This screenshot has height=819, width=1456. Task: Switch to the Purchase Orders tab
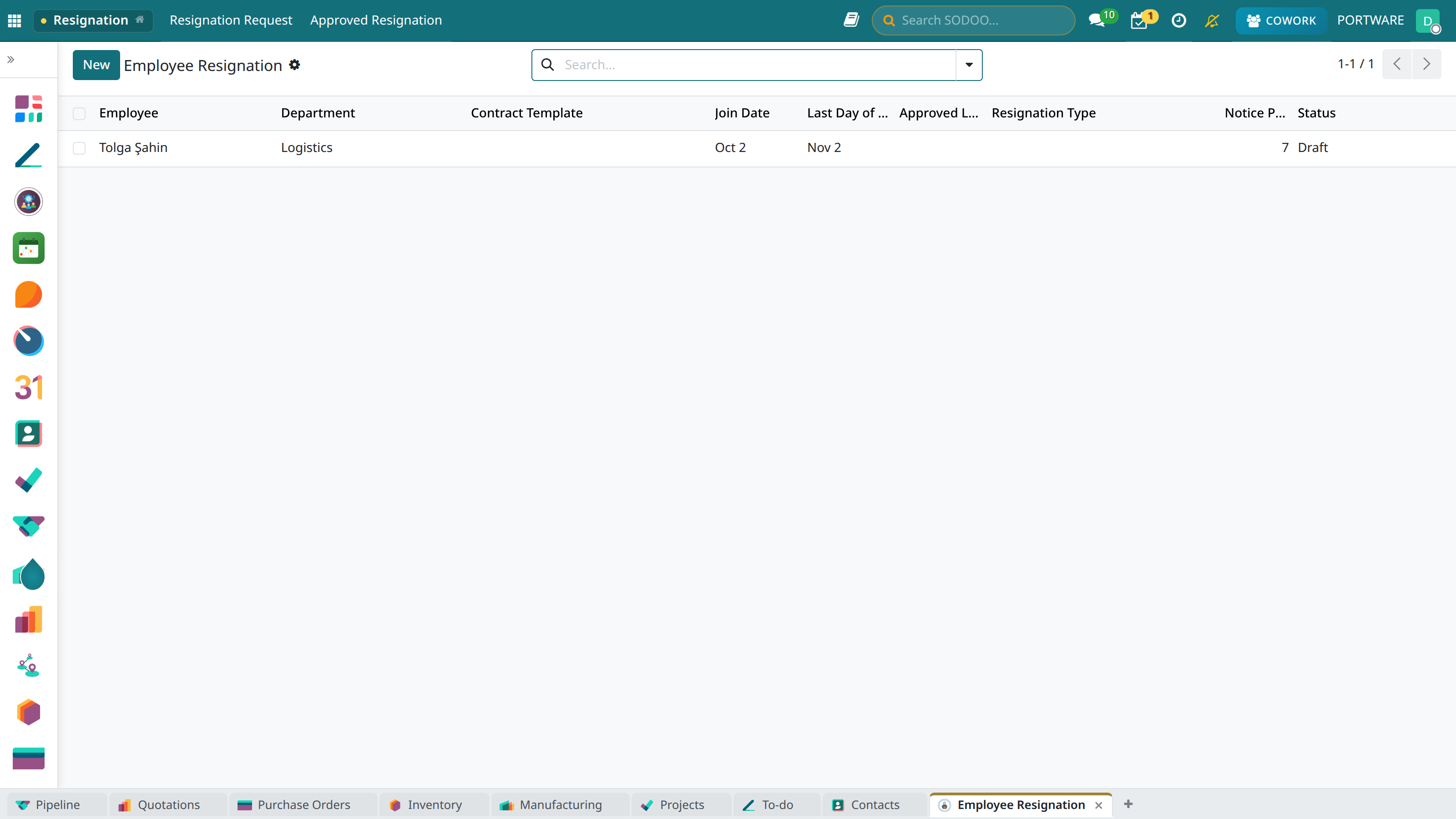pyautogui.click(x=303, y=805)
